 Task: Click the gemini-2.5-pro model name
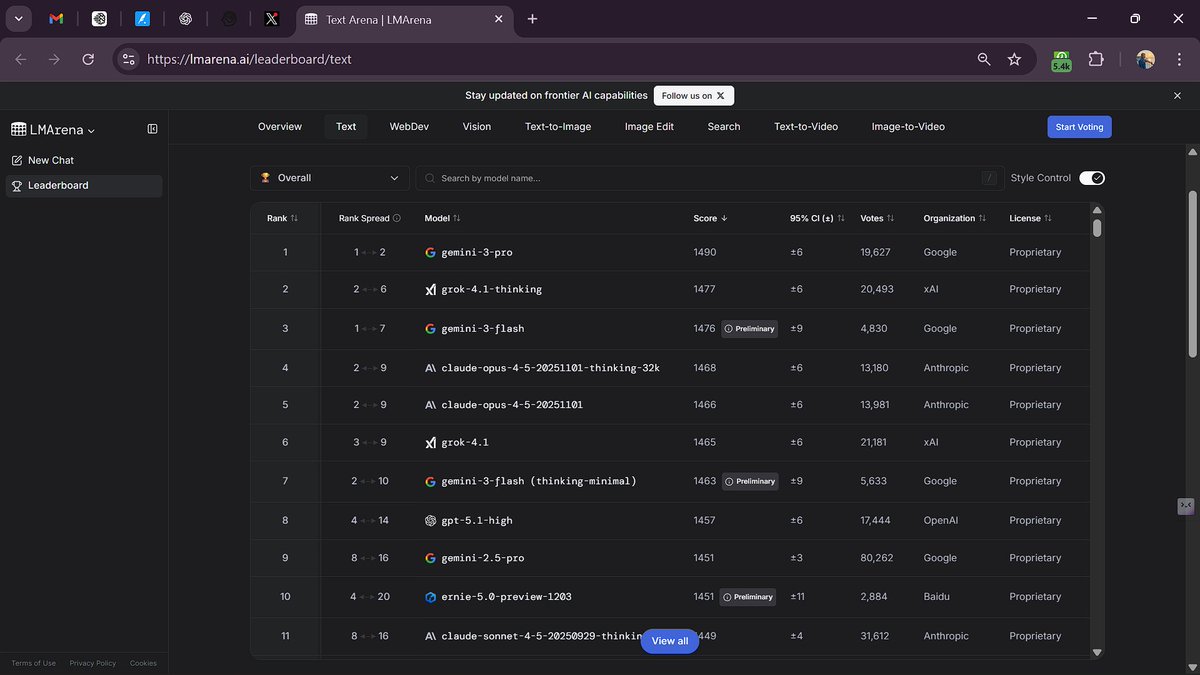click(x=483, y=558)
